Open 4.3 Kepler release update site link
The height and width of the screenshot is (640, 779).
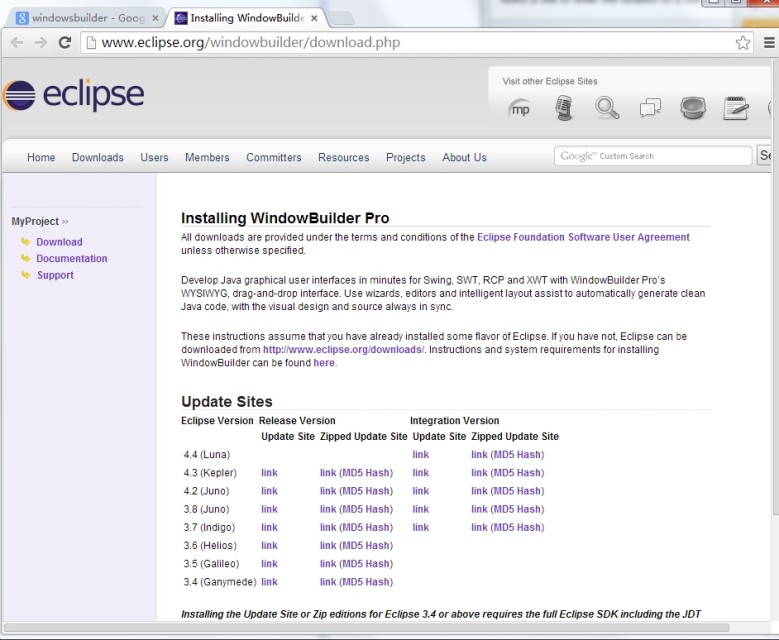269,473
